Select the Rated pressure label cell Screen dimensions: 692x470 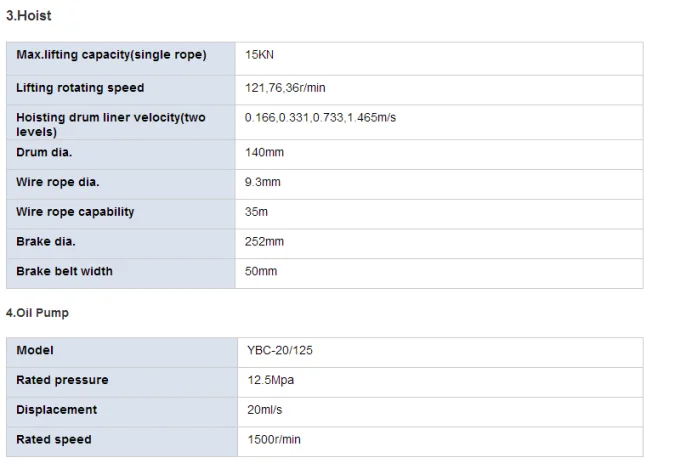62,380
